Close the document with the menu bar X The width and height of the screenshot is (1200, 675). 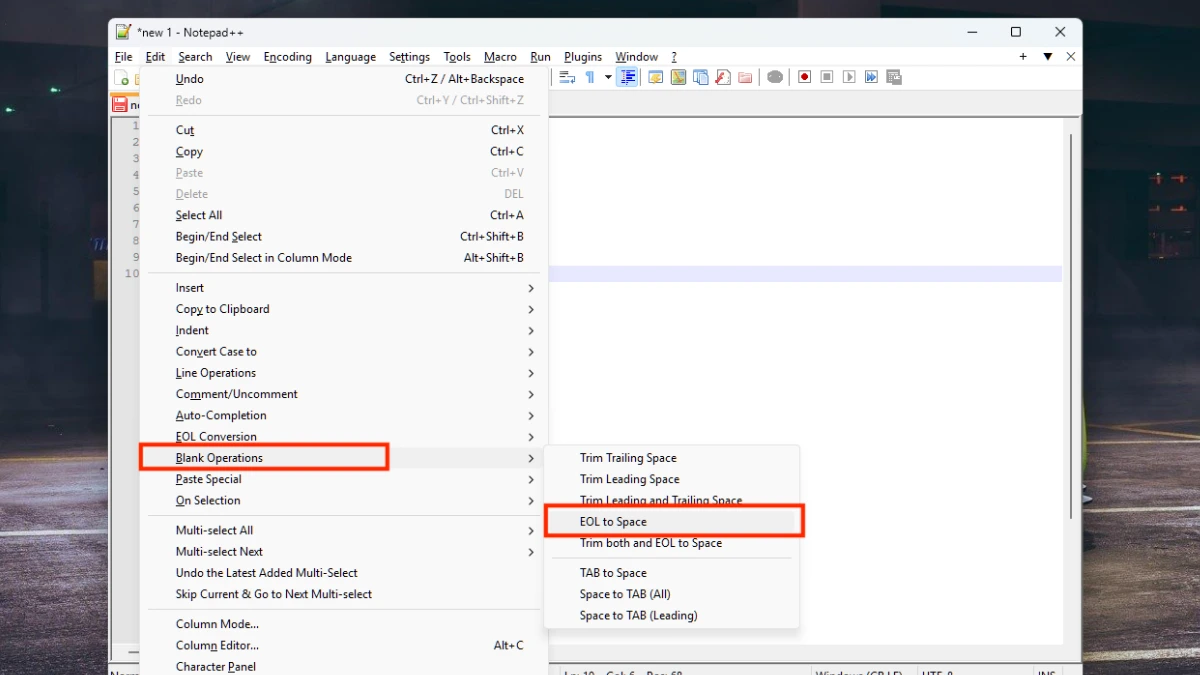tap(1071, 57)
